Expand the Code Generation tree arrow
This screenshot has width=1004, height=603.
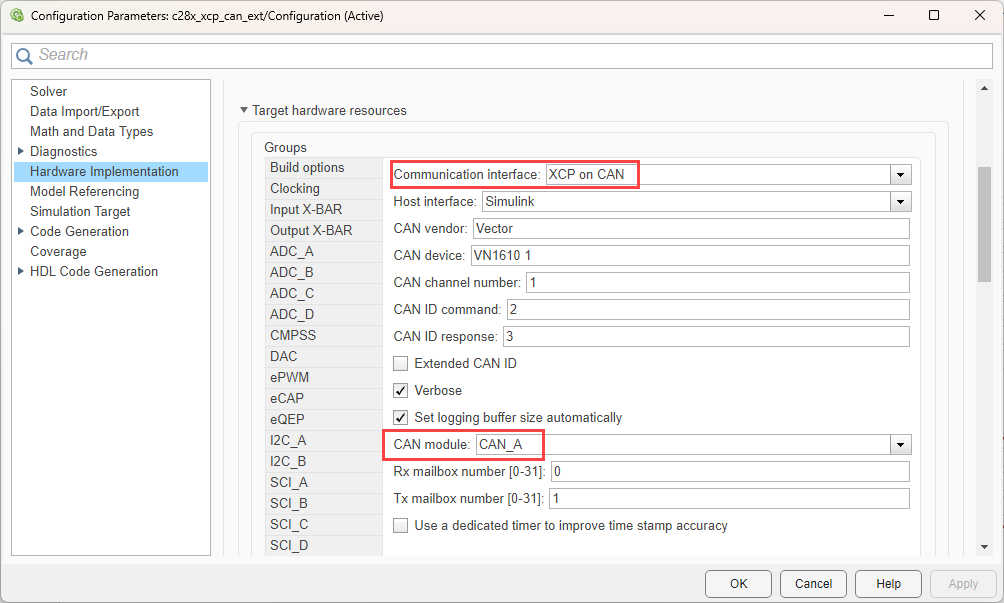(21, 231)
